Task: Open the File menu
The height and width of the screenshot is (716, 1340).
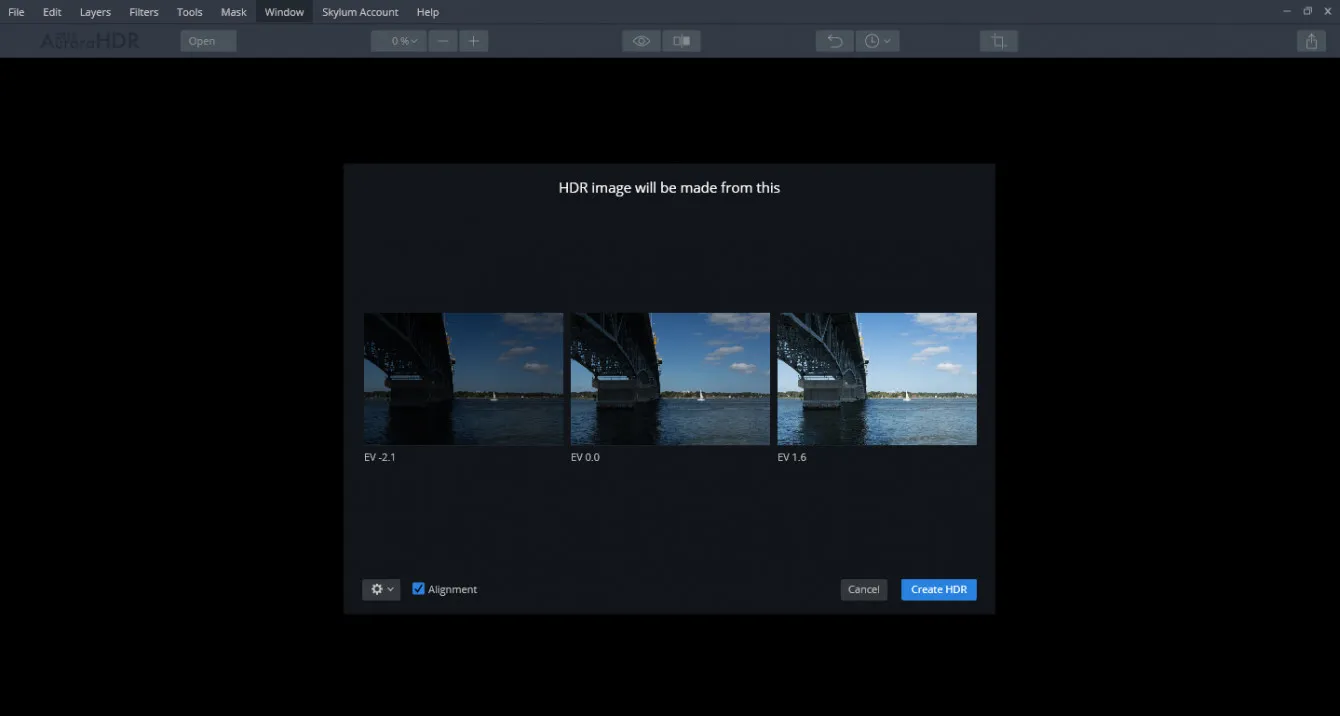Action: 16,12
